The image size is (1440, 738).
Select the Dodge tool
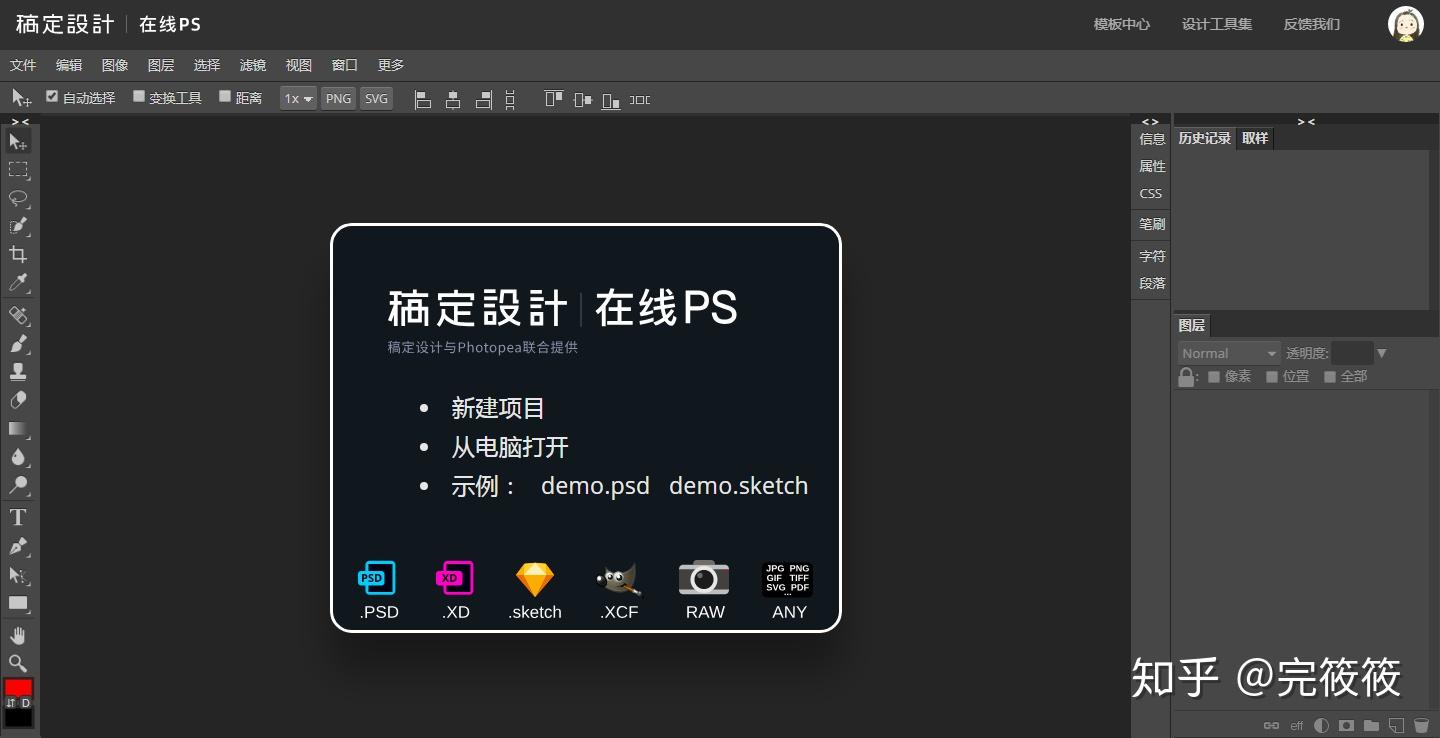tap(18, 486)
